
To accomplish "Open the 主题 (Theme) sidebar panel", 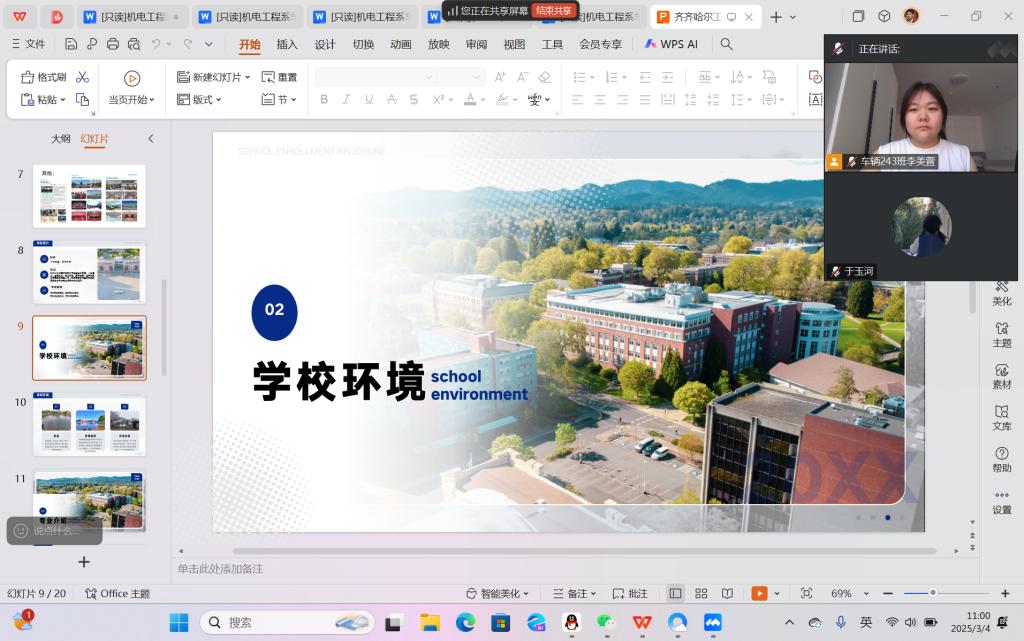I will 1001,334.
